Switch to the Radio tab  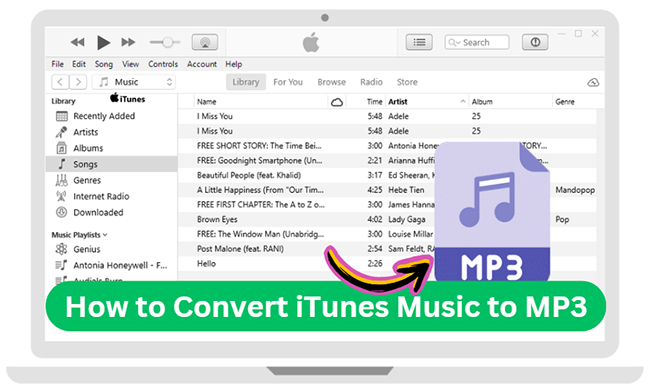(x=371, y=82)
